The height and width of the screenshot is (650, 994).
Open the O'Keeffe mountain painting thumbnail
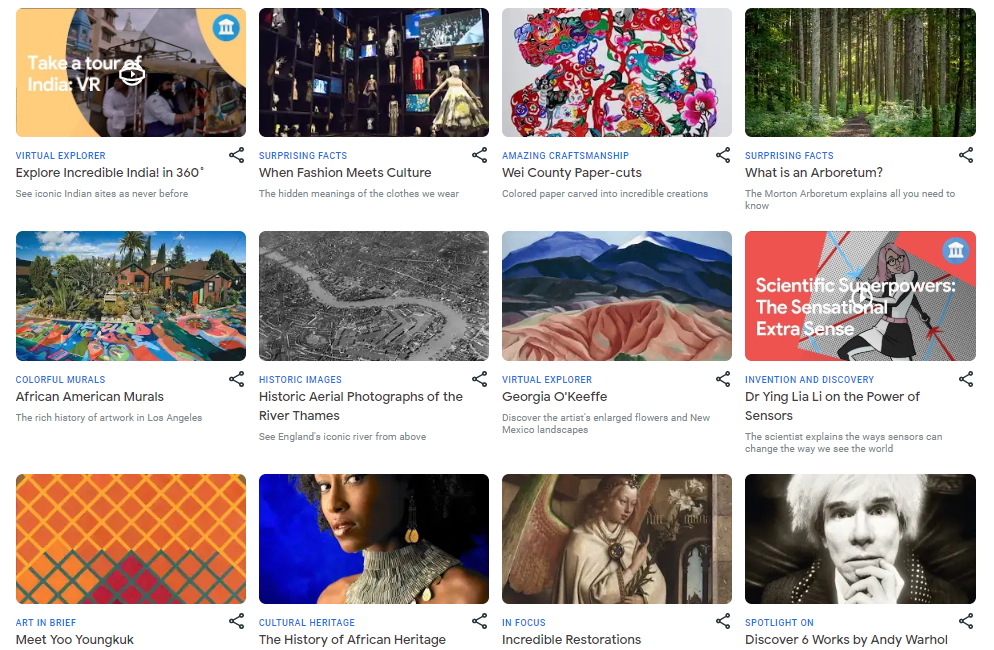click(617, 296)
